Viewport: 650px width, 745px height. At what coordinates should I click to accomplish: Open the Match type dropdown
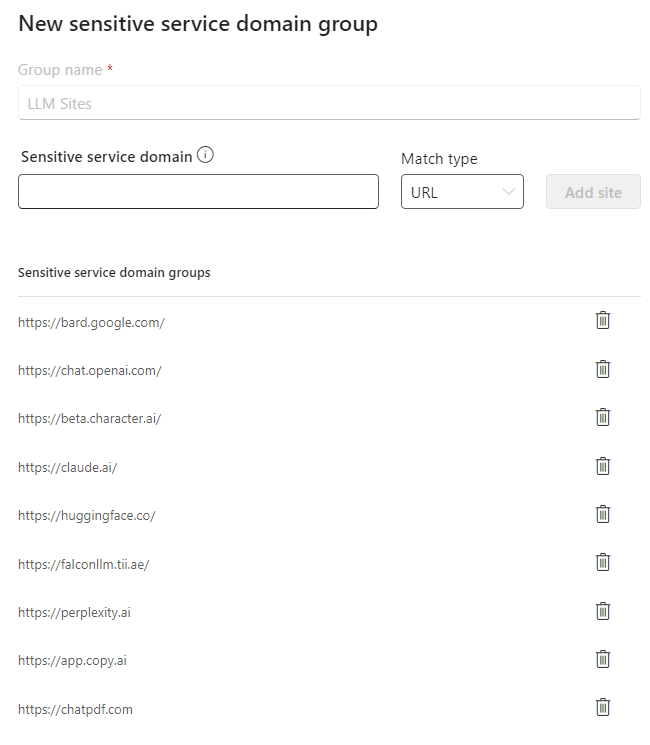coord(462,192)
